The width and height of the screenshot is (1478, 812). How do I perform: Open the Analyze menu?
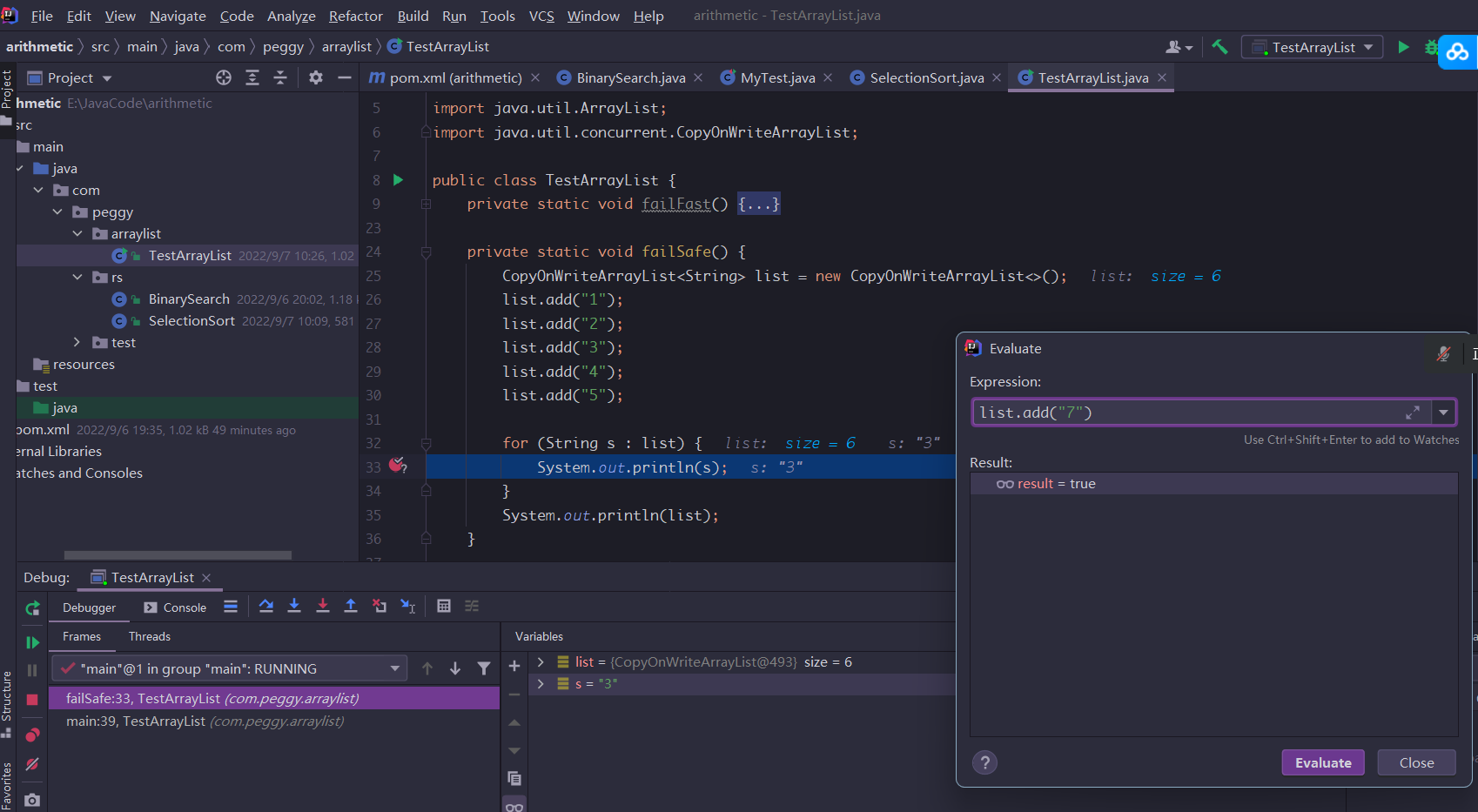291,16
